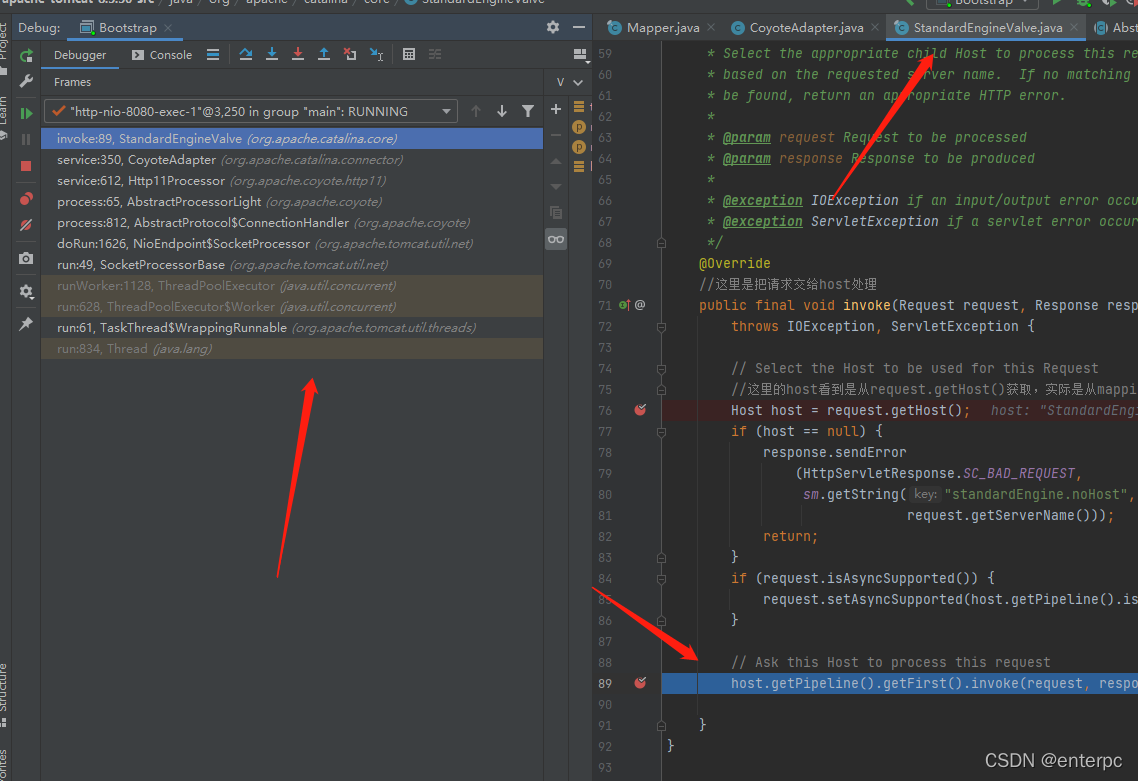1138x781 pixels.
Task: Open the wrench Modify Run Configuration icon
Action: (x=26, y=81)
